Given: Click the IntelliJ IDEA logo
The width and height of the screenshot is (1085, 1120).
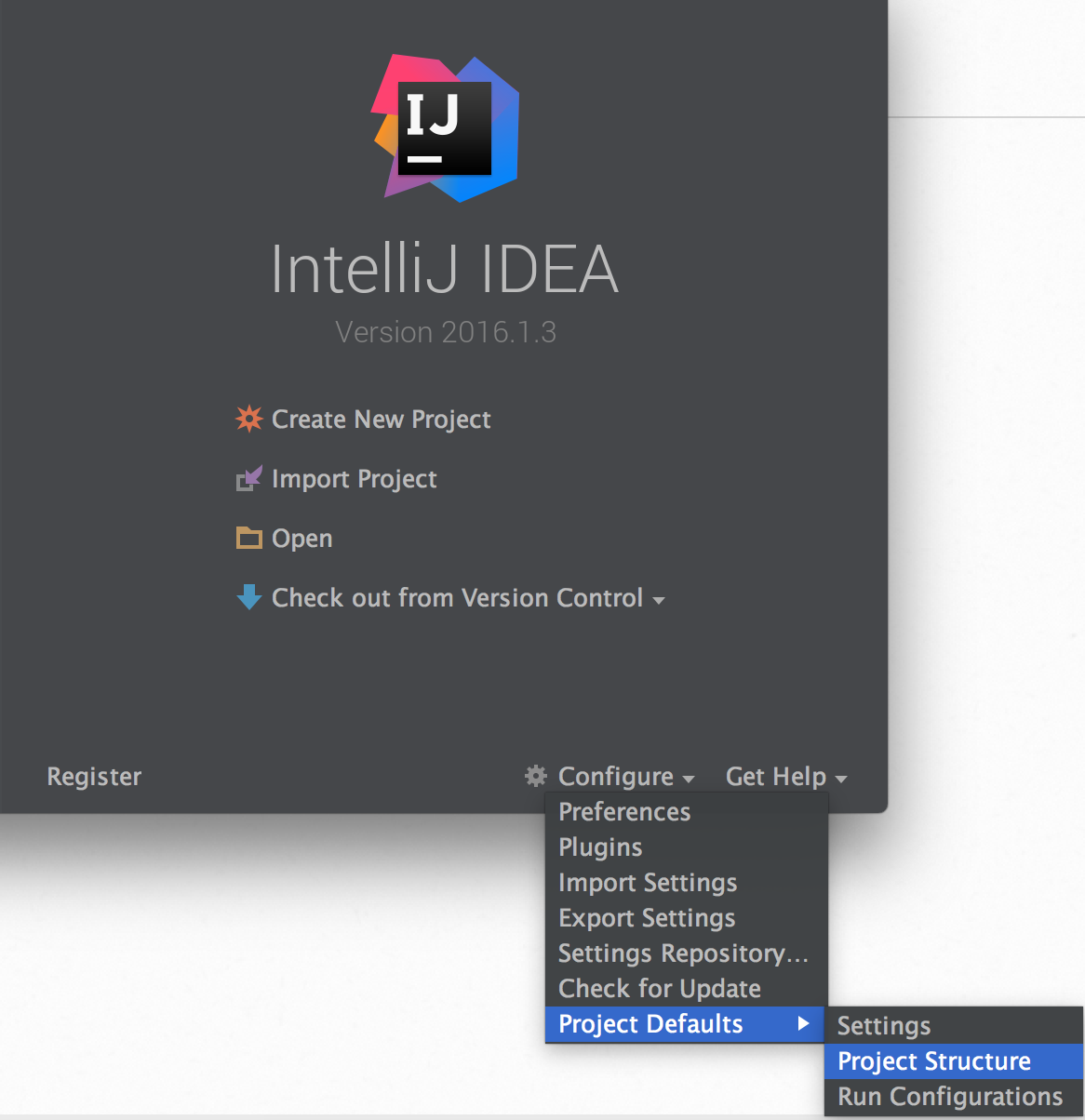Looking at the screenshot, I should click(446, 127).
